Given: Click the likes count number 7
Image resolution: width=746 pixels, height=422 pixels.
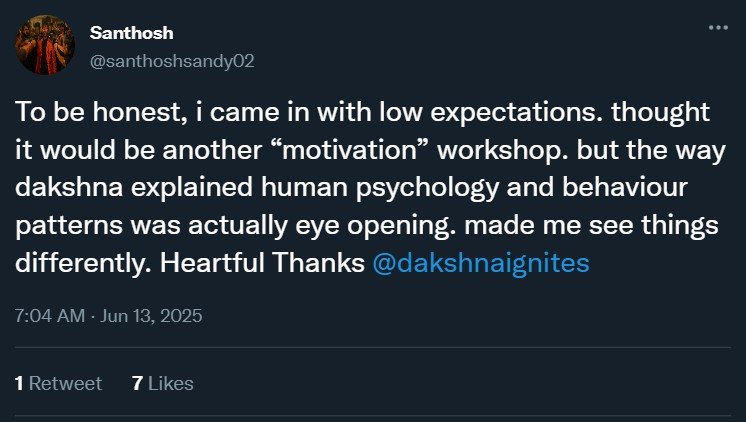Looking at the screenshot, I should 137,383.
